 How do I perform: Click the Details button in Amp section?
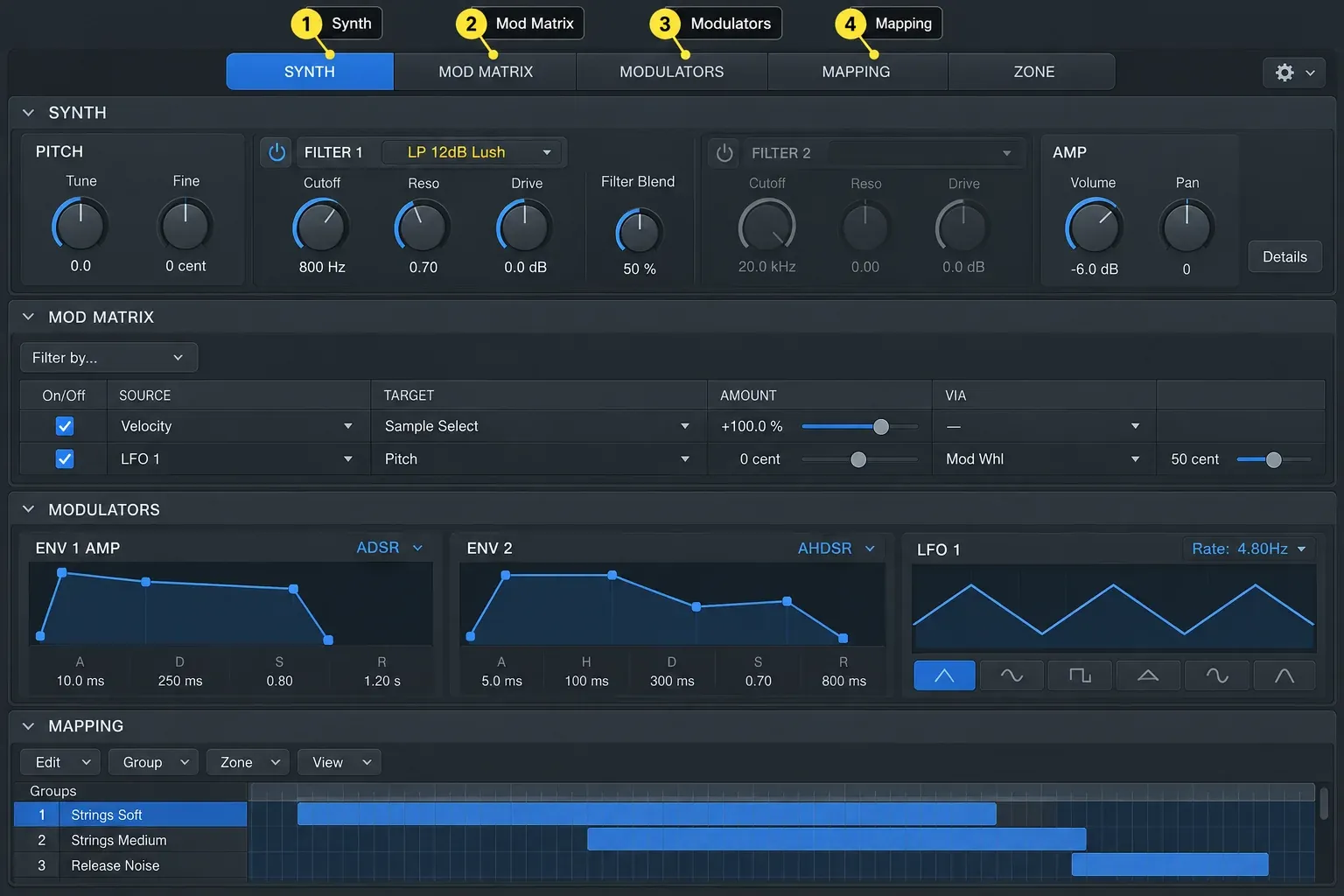pyautogui.click(x=1284, y=256)
